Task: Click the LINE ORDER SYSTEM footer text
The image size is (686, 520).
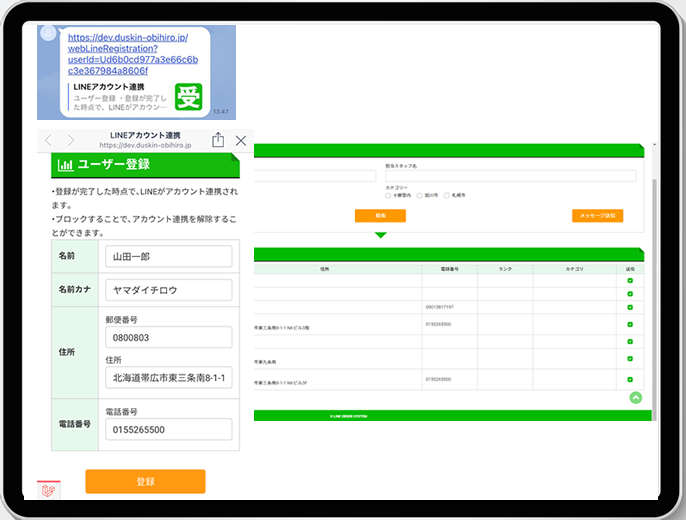Action: coord(349,416)
